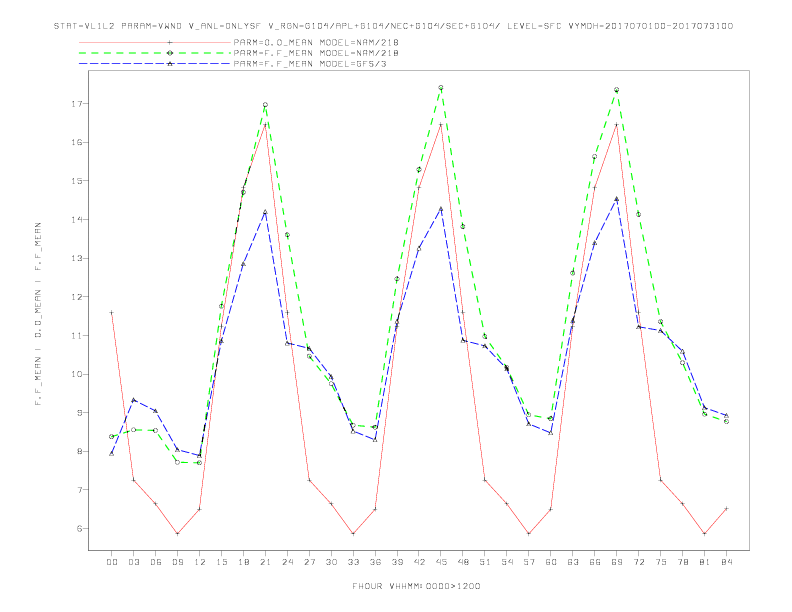Click x-axis tick label 72

pyautogui.click(x=638, y=562)
